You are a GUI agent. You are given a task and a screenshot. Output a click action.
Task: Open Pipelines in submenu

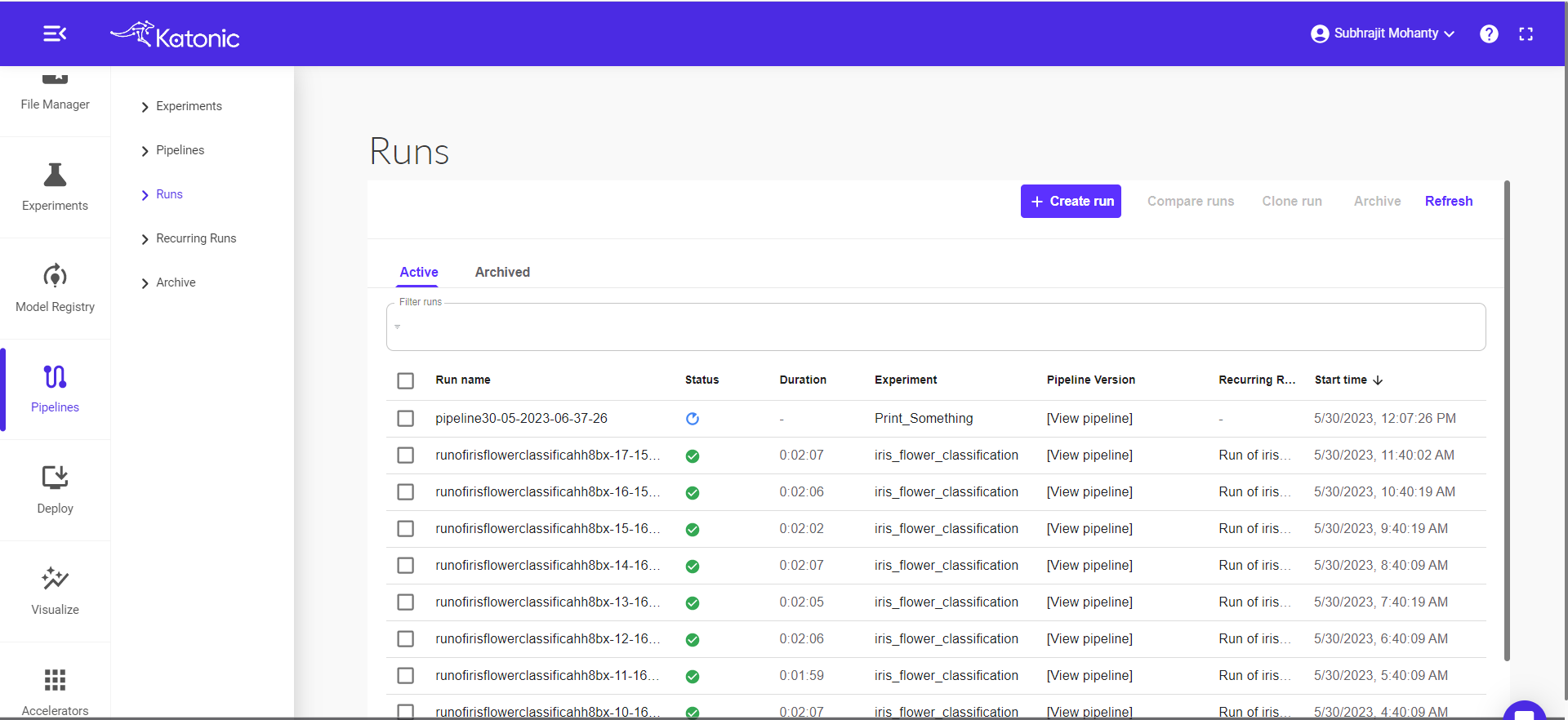coord(180,150)
